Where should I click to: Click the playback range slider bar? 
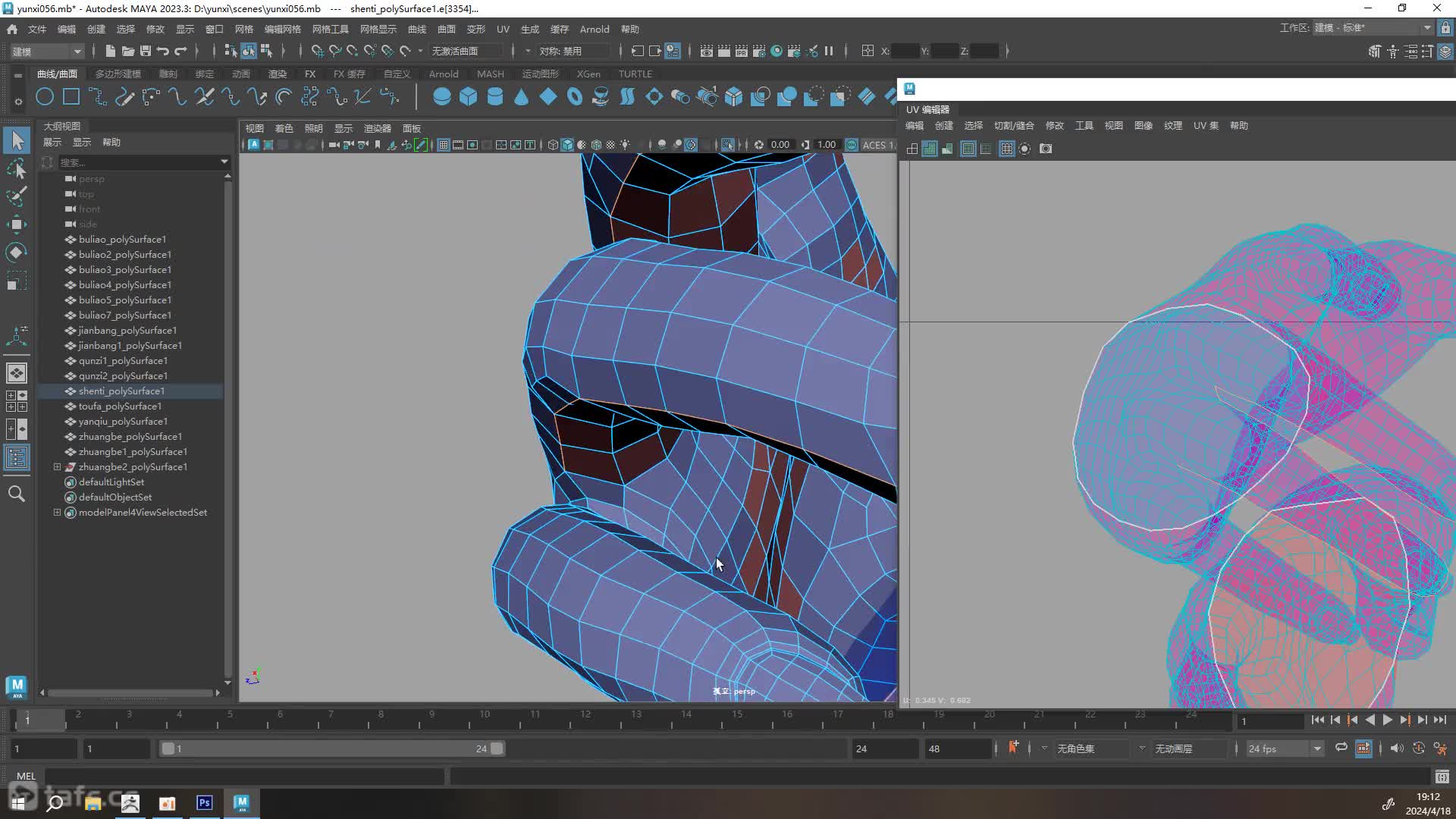(x=332, y=748)
